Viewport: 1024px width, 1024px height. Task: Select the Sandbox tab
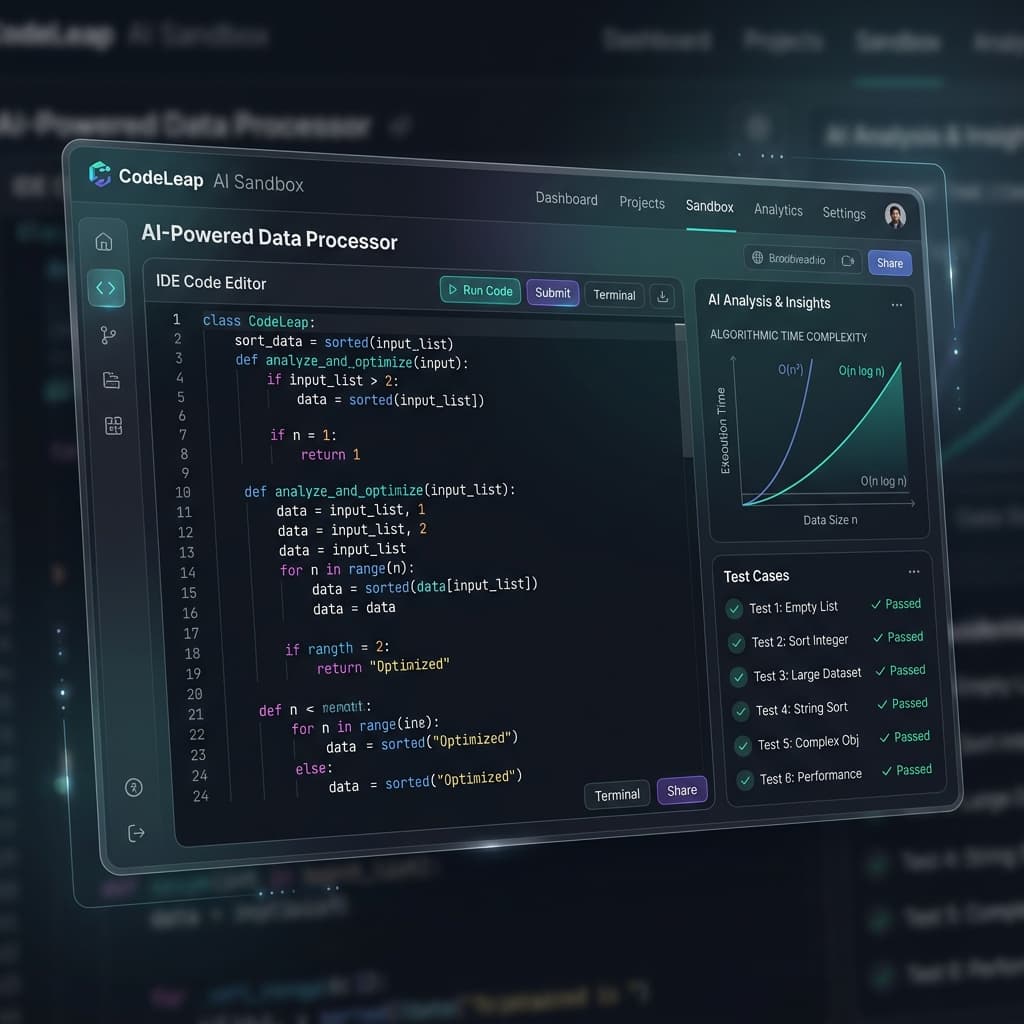709,206
